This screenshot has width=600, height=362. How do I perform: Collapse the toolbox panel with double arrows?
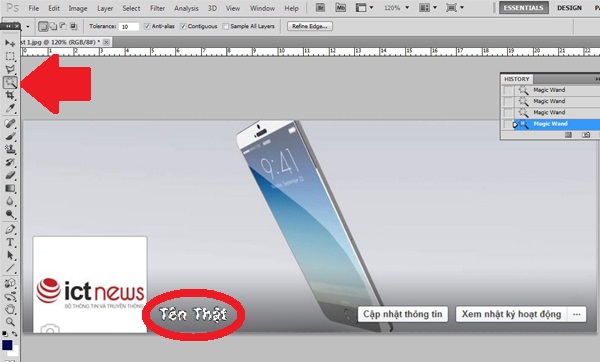pos(8,26)
